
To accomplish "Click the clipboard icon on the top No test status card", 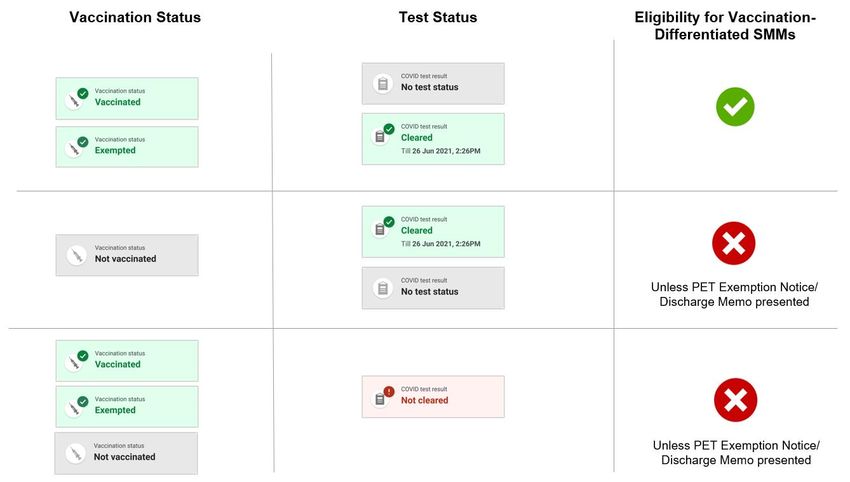I will click(383, 83).
